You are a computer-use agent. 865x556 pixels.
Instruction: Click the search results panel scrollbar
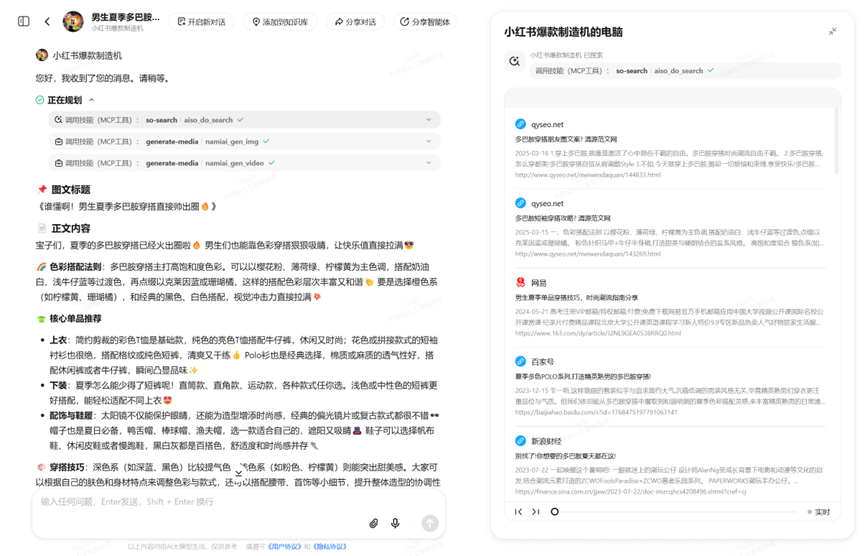[836, 141]
